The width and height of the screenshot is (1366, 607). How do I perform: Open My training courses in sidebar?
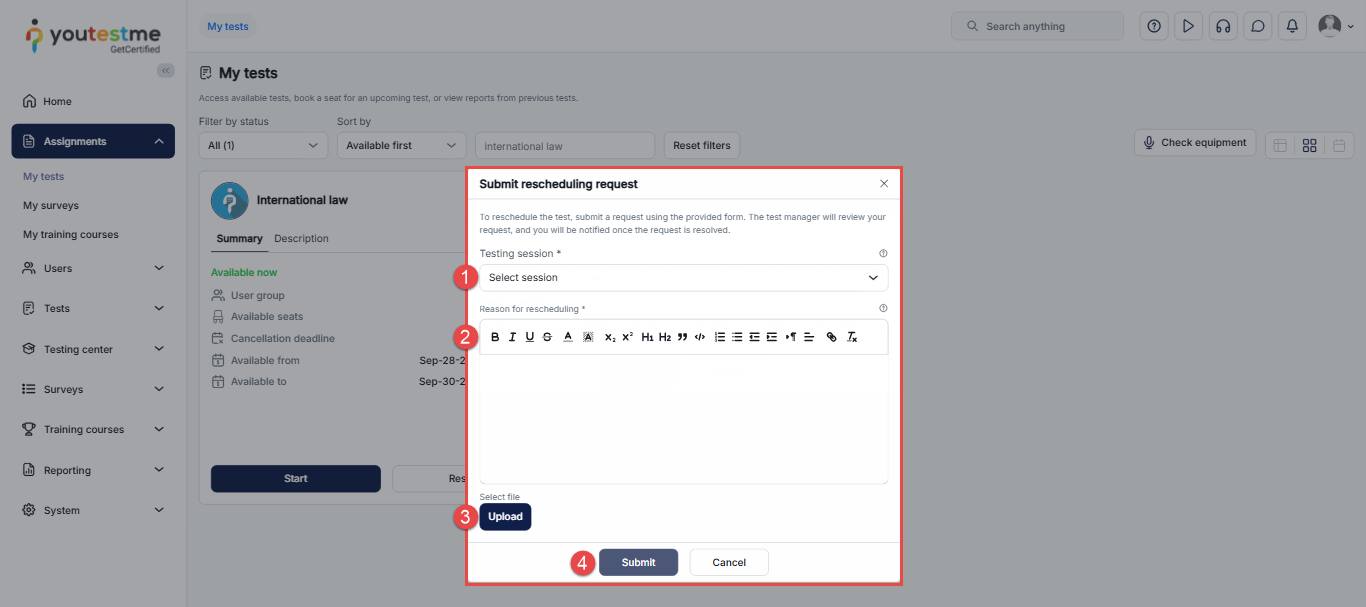point(71,234)
